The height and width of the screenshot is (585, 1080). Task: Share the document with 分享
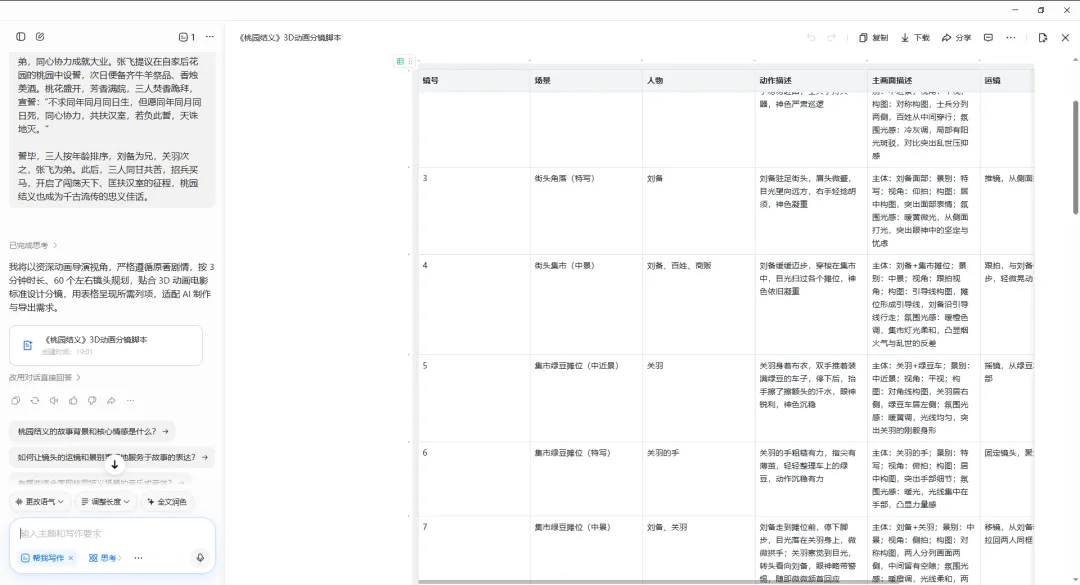pos(957,38)
